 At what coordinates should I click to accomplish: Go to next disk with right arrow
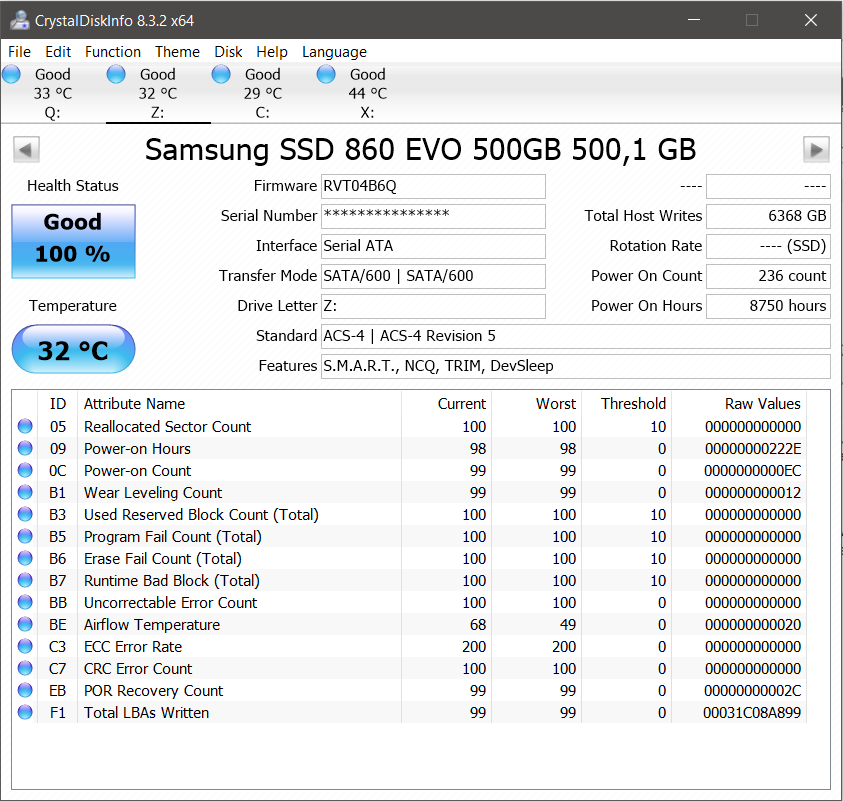pyautogui.click(x=816, y=149)
